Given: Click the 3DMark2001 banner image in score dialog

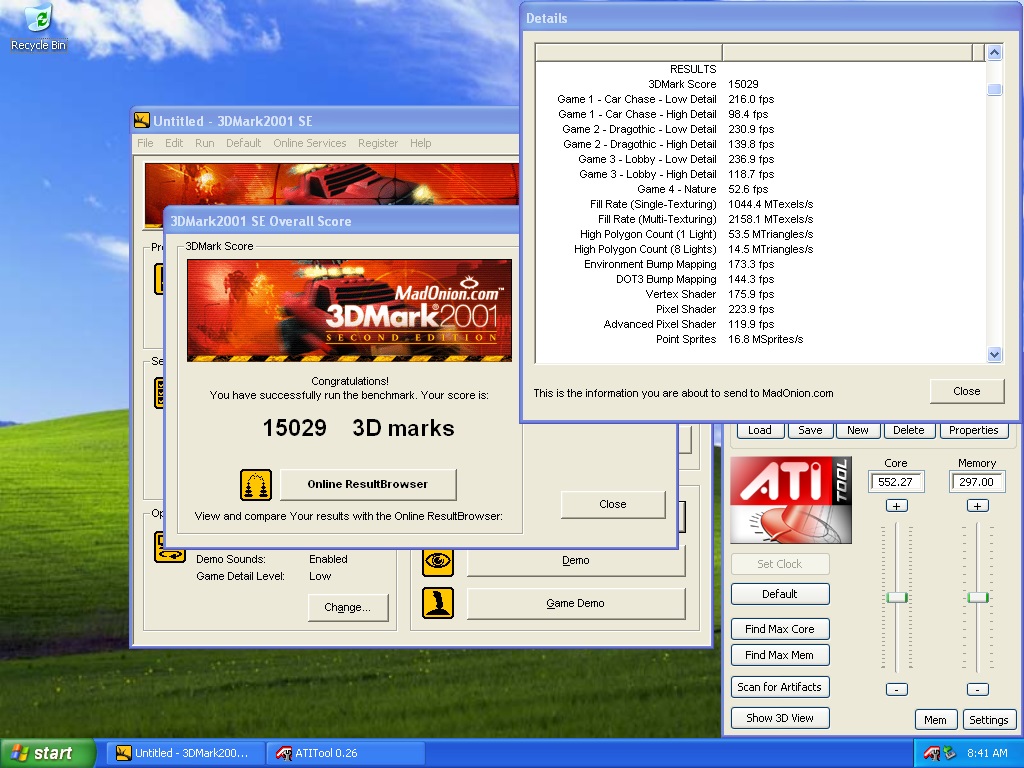Looking at the screenshot, I should tap(349, 310).
